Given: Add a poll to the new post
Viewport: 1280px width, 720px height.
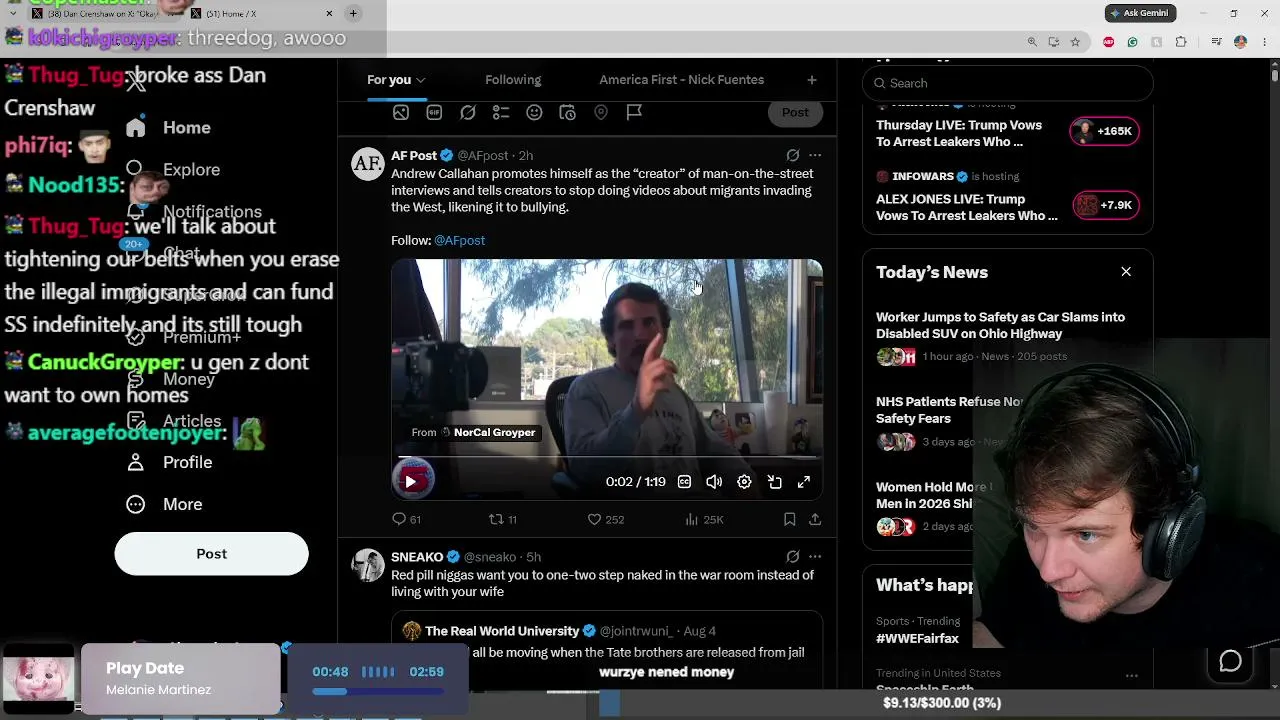Looking at the screenshot, I should [501, 113].
